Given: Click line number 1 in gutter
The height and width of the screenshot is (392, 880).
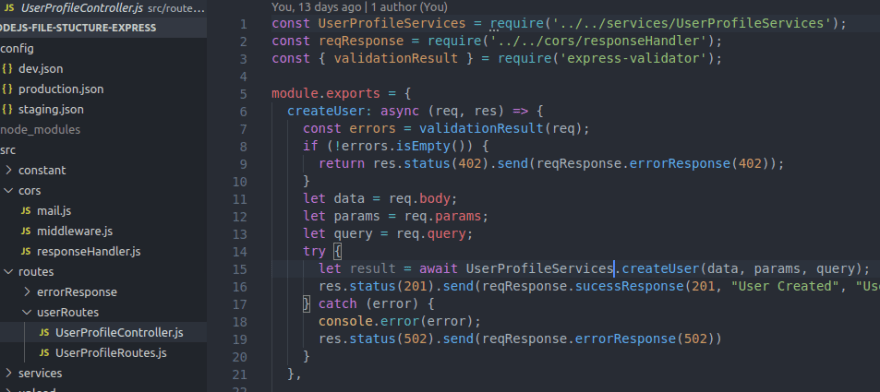Looking at the screenshot, I should [243, 24].
